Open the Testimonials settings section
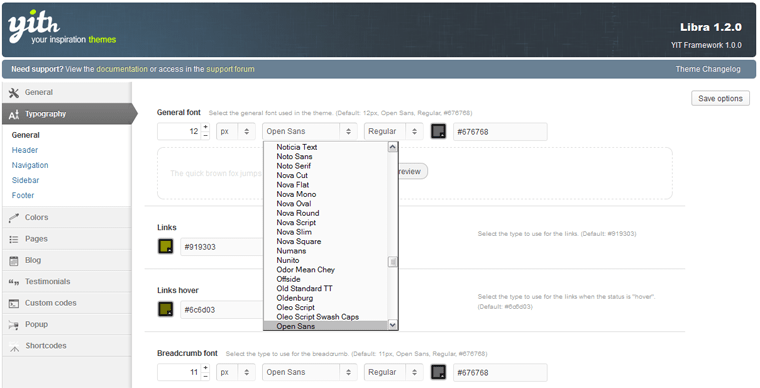Viewport: 760px width, 388px height. [66, 281]
